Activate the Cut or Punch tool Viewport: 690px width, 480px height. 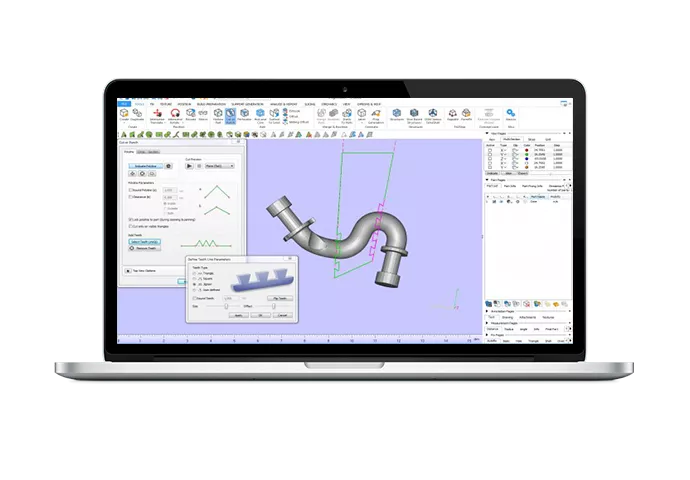pos(231,116)
